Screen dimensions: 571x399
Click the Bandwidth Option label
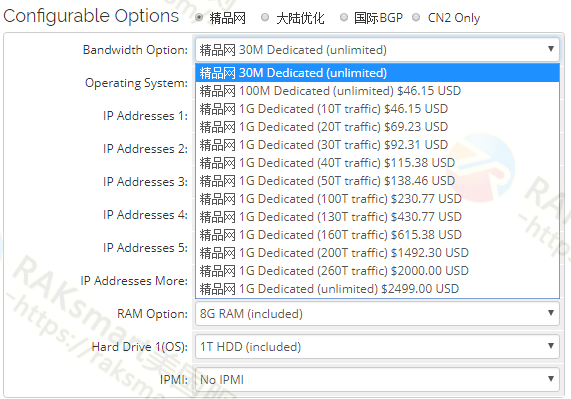pyautogui.click(x=135, y=50)
